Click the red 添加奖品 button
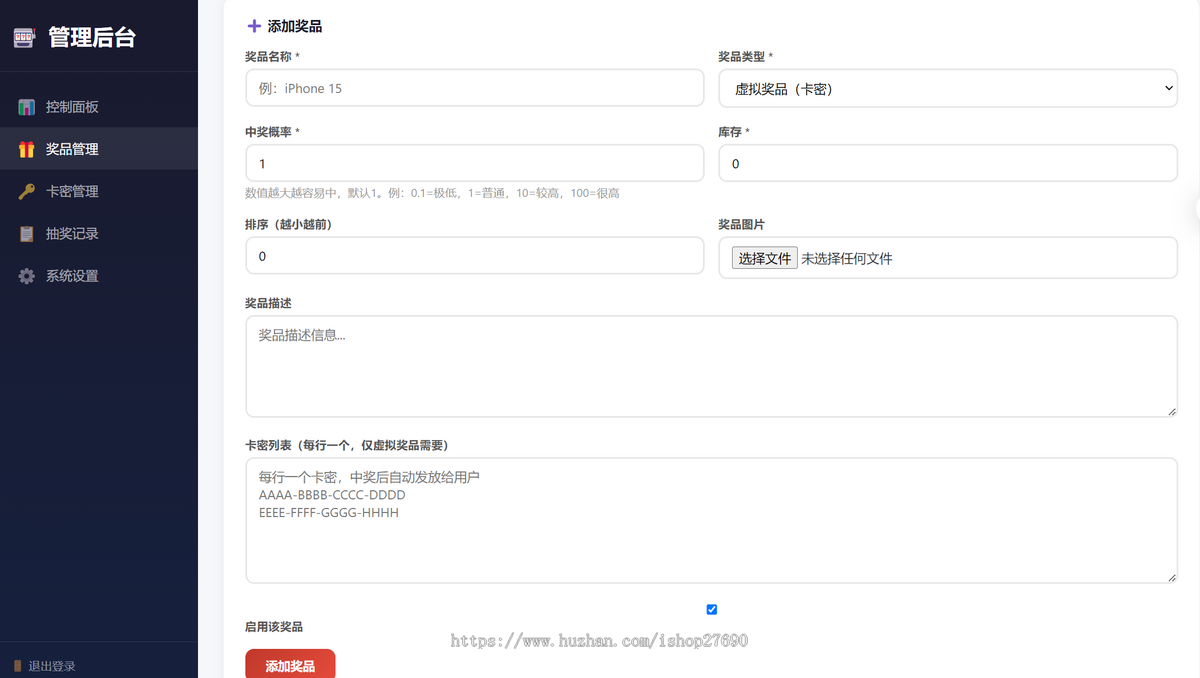 [x=290, y=665]
